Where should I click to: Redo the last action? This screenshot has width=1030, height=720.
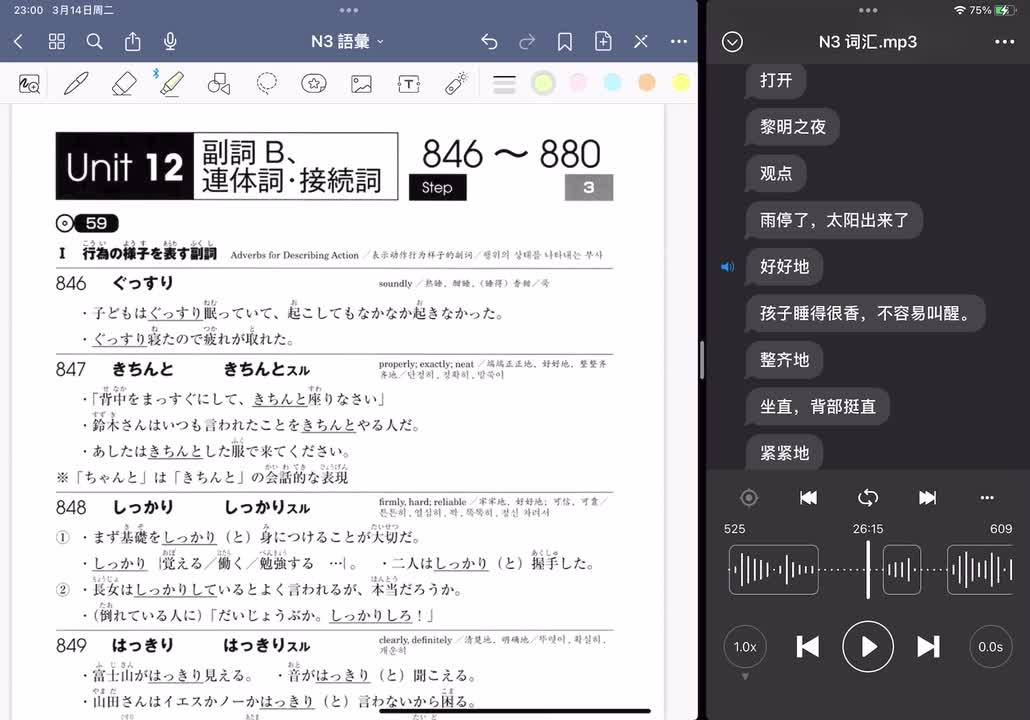(527, 42)
